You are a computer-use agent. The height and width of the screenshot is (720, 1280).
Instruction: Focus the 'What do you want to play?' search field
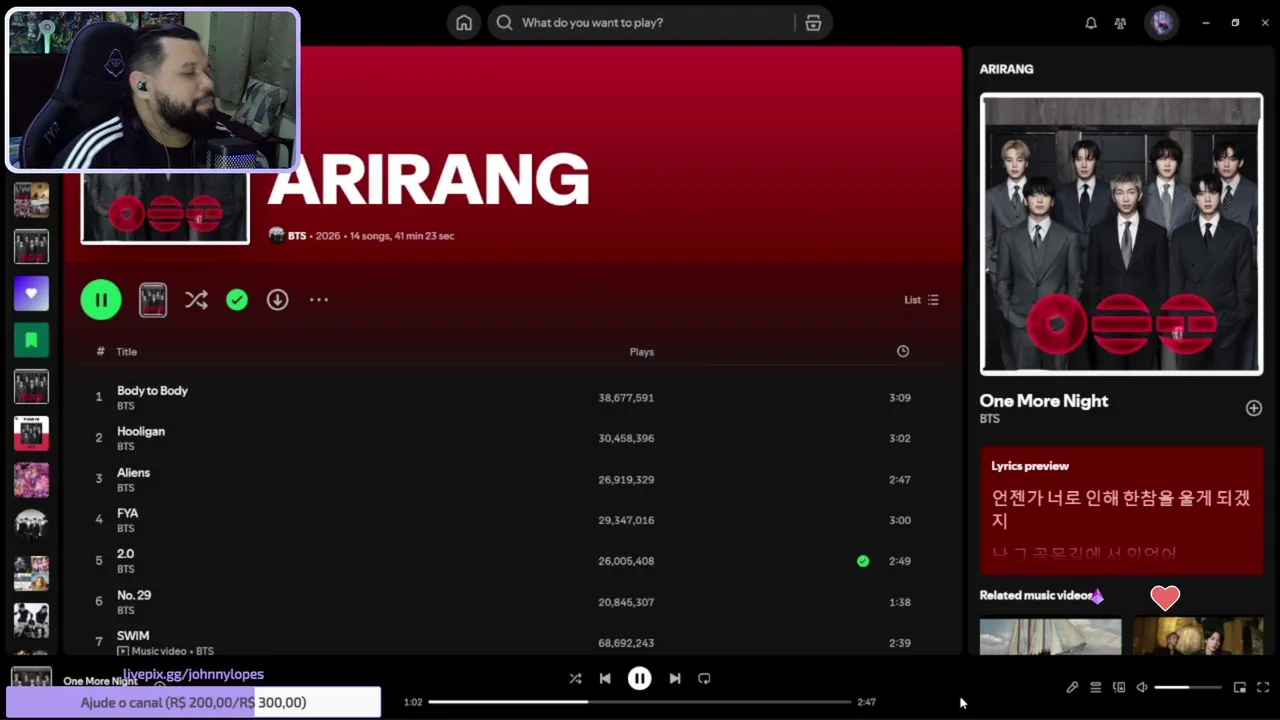(640, 23)
